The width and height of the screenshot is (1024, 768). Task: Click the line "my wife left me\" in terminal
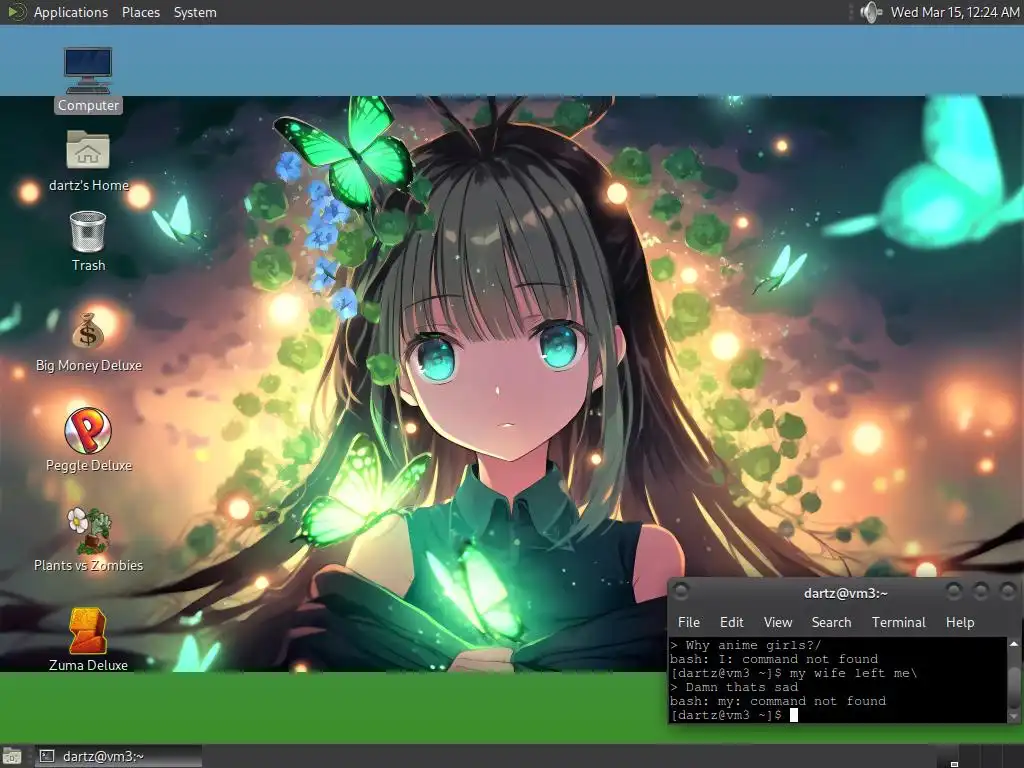854,673
